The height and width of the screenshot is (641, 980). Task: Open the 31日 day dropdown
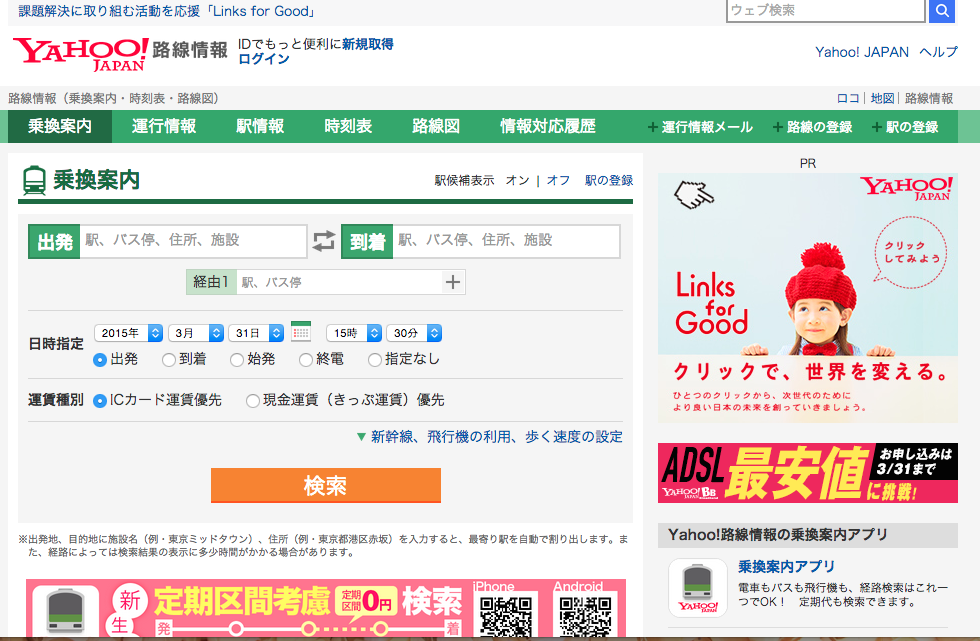click(256, 333)
